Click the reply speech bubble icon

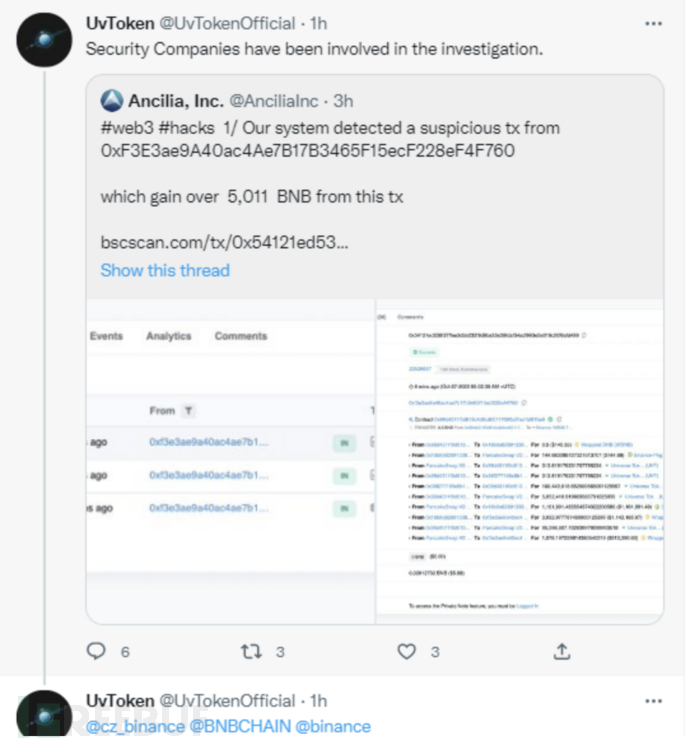96,651
